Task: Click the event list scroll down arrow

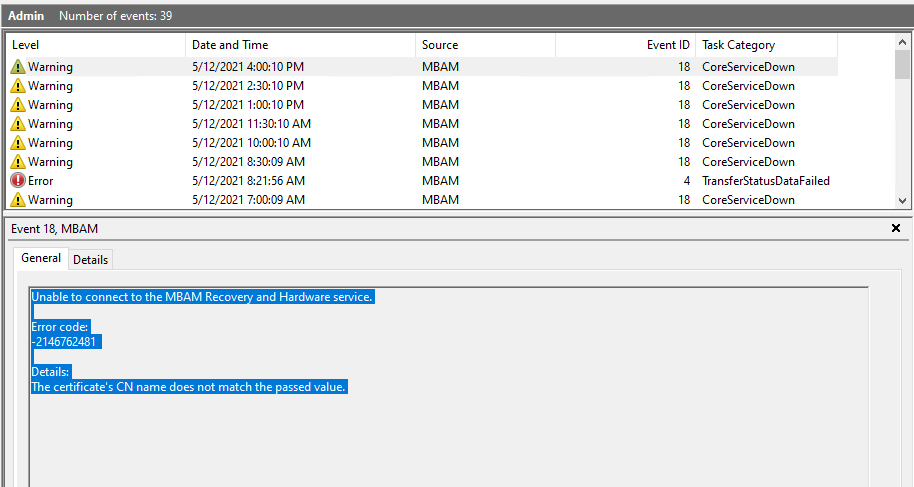Action: click(902, 201)
